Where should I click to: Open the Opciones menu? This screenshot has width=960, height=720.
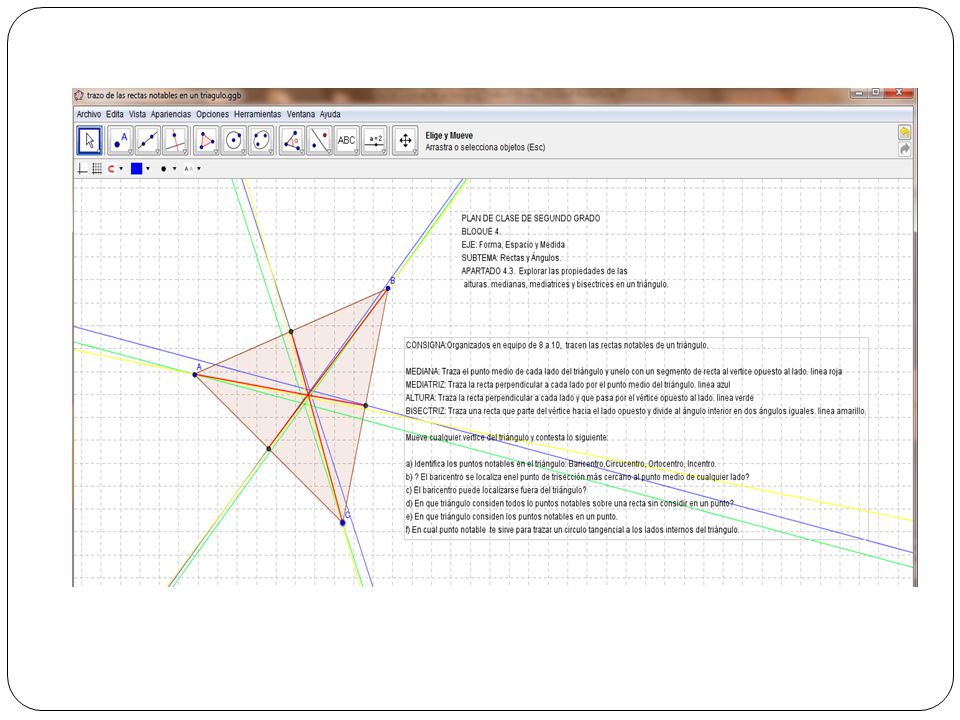pyautogui.click(x=212, y=114)
